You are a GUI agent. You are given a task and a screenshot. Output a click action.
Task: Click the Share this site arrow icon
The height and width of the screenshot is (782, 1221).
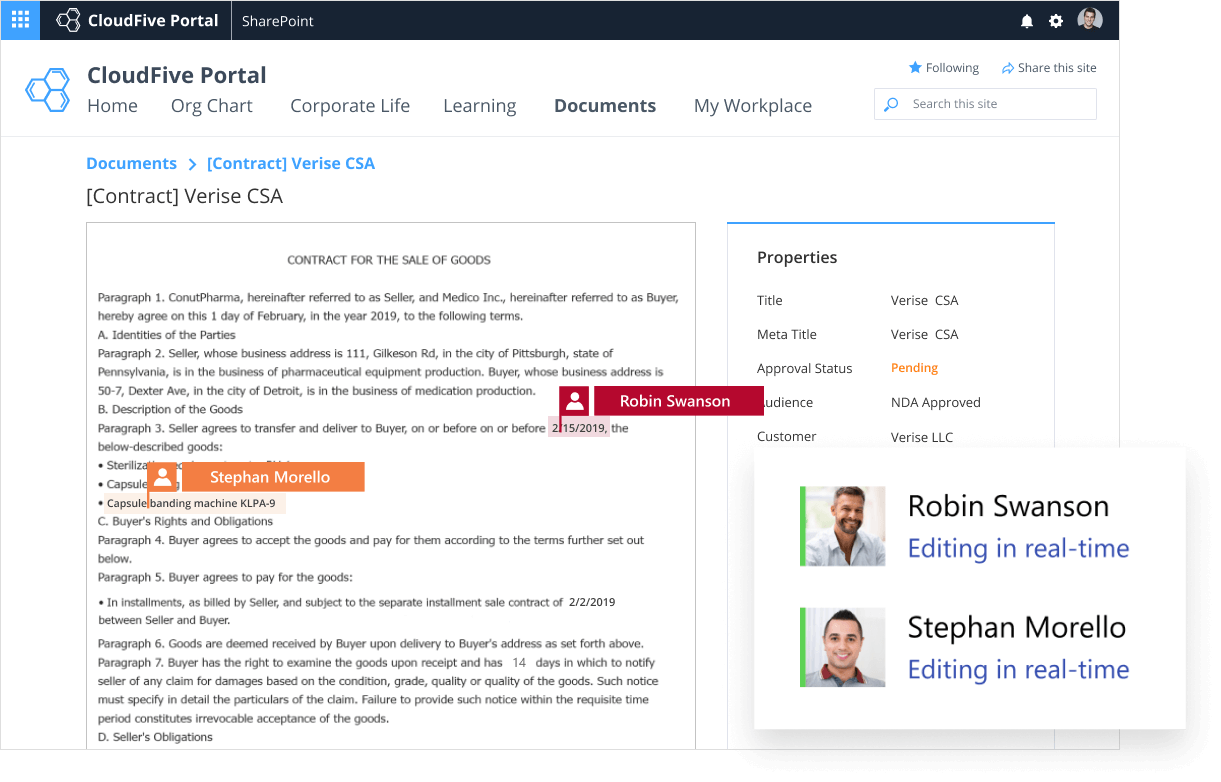pos(1007,68)
